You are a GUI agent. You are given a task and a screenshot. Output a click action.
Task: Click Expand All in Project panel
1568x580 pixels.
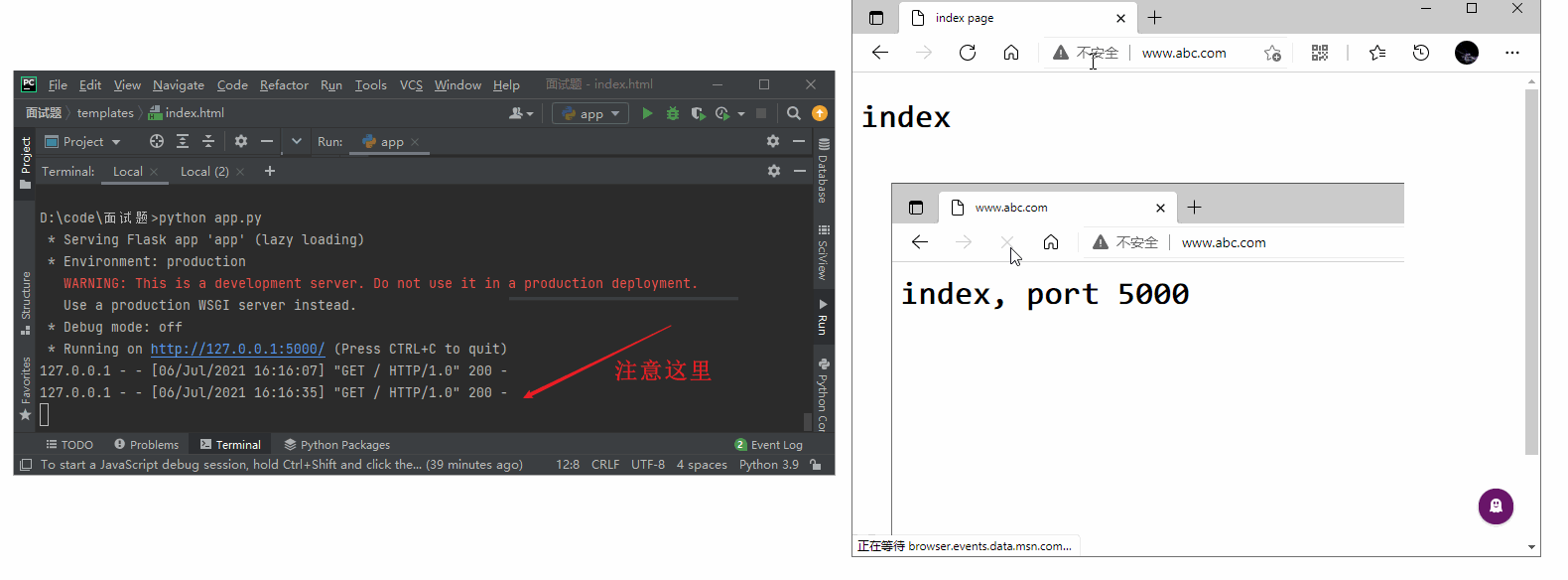pos(183,141)
